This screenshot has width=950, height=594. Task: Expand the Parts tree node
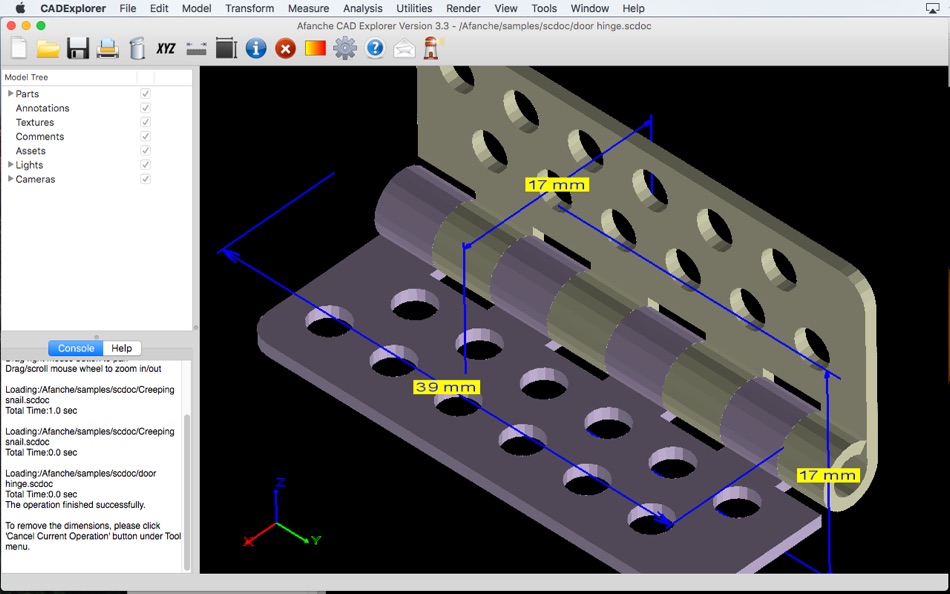tap(10, 93)
